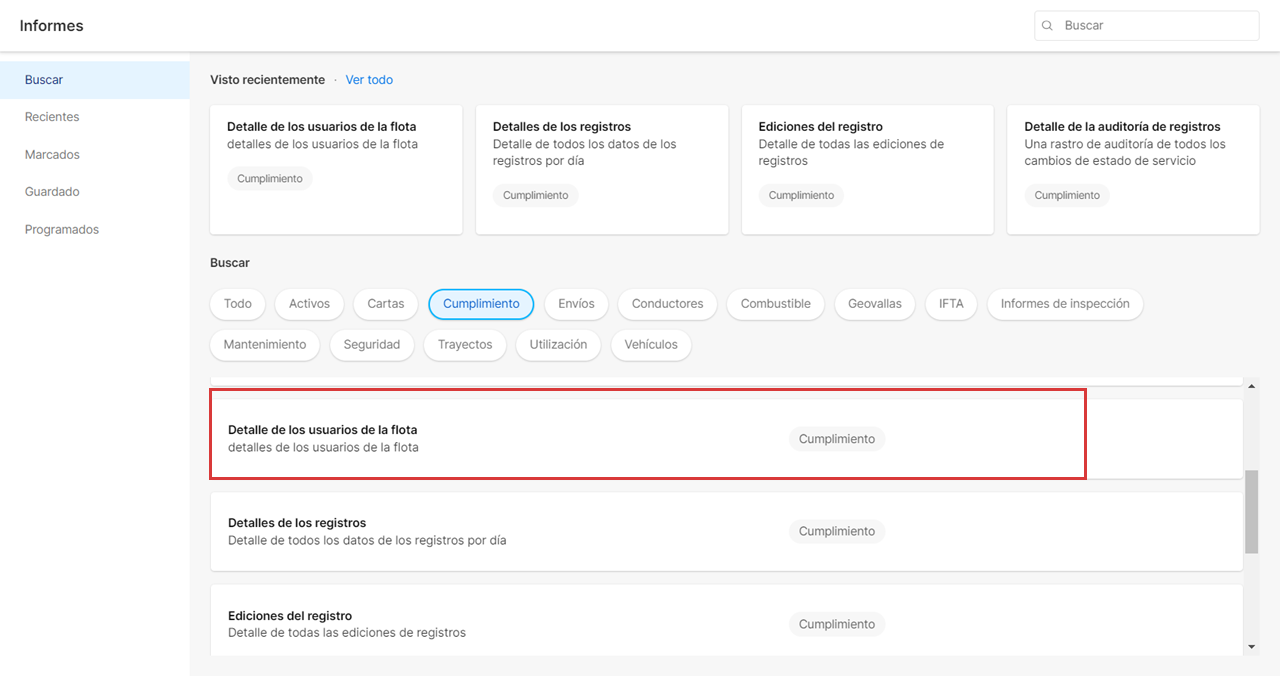Switch to the "Recientes" section

tap(52, 116)
